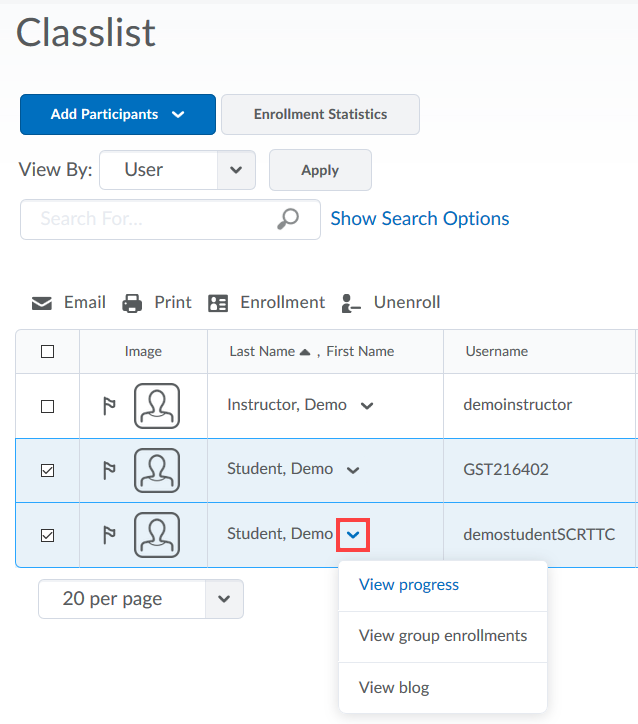Click the Enrollment icon in toolbar
The height and width of the screenshot is (724, 638).
click(x=218, y=303)
